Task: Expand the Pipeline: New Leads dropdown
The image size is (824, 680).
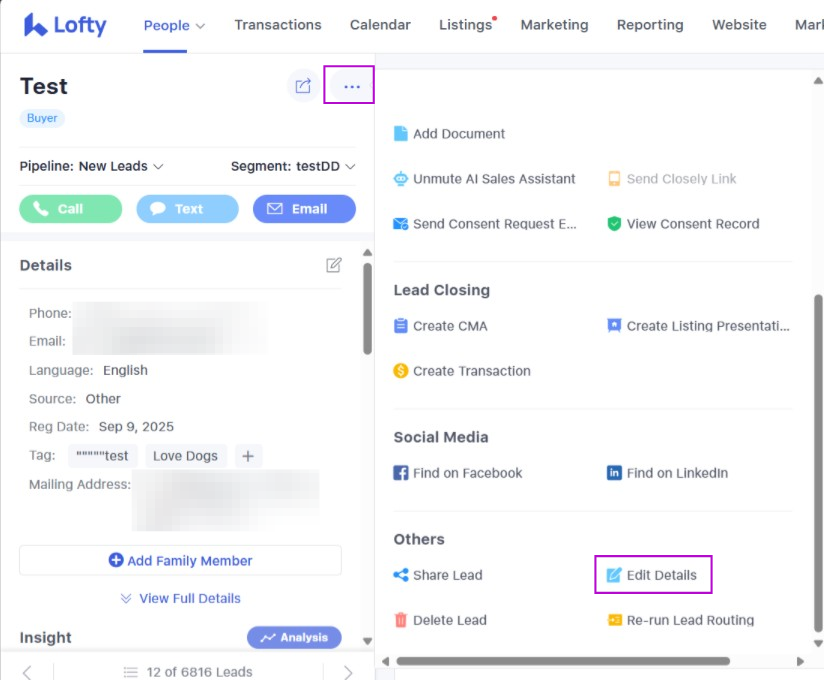Action: click(x=92, y=166)
